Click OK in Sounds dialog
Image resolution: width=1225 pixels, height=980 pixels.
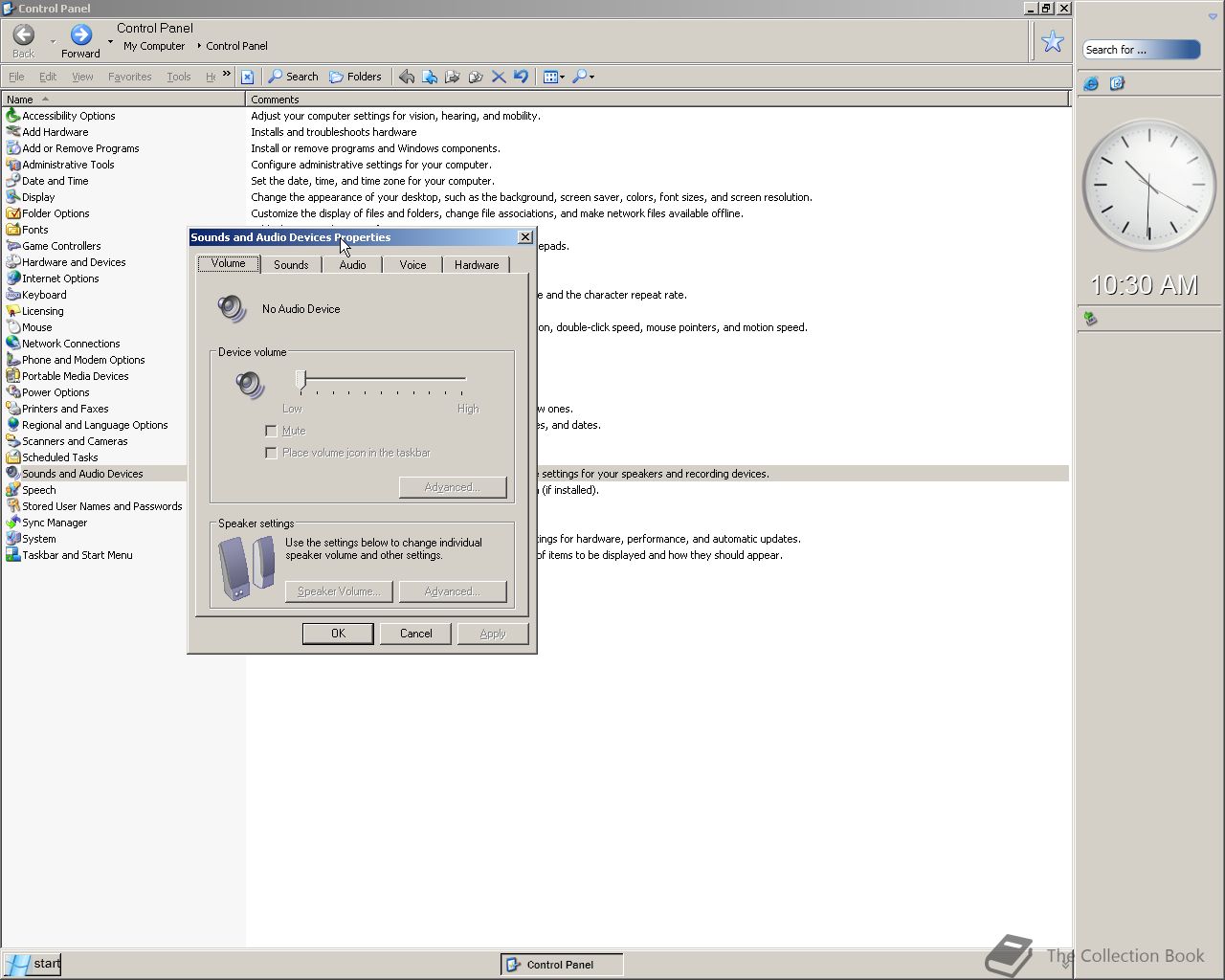pos(338,634)
